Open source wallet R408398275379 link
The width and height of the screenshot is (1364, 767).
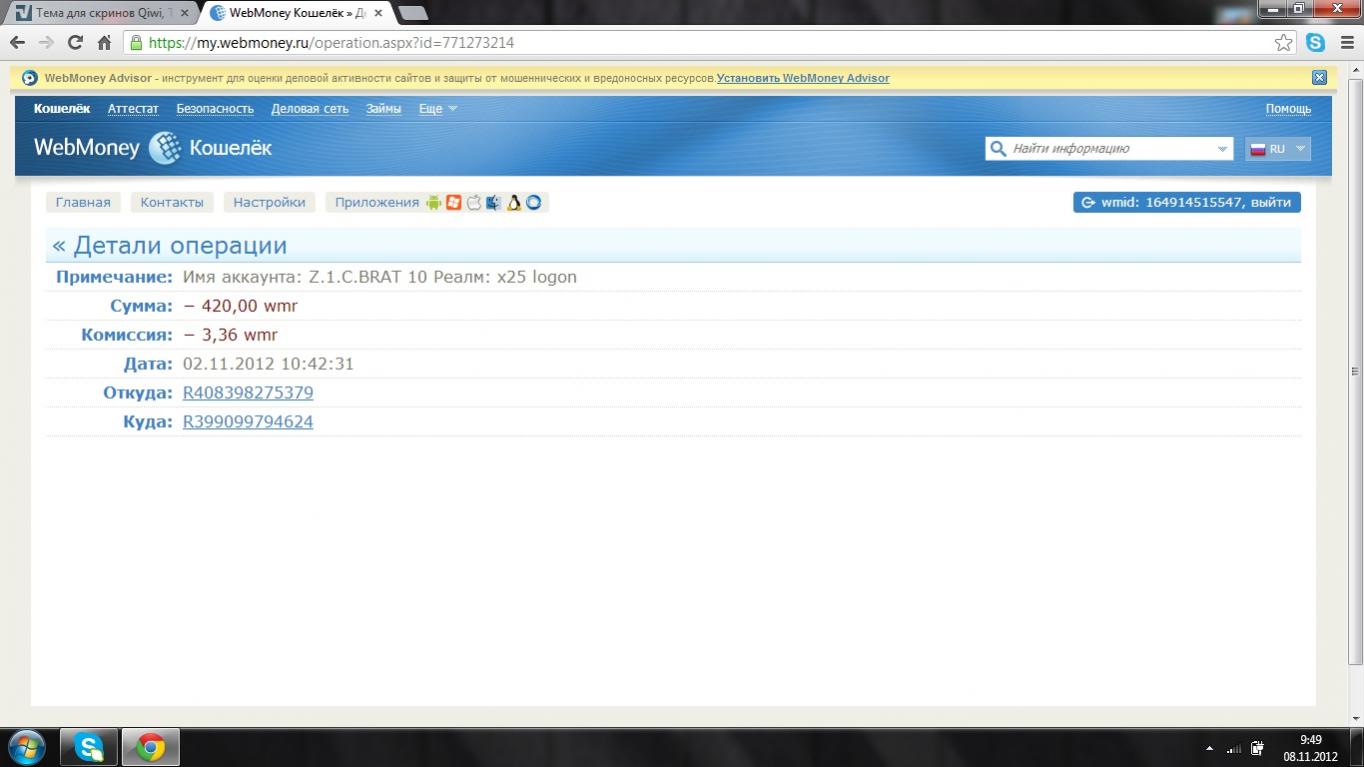pos(248,393)
